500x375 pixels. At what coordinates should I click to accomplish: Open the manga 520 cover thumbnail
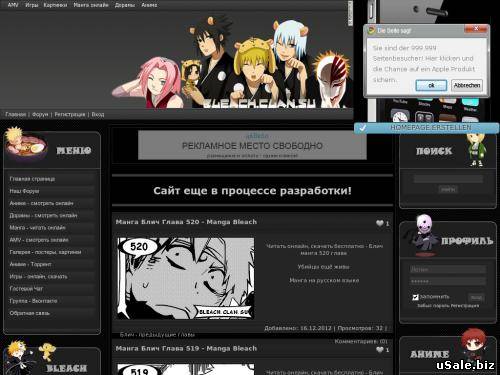click(186, 278)
